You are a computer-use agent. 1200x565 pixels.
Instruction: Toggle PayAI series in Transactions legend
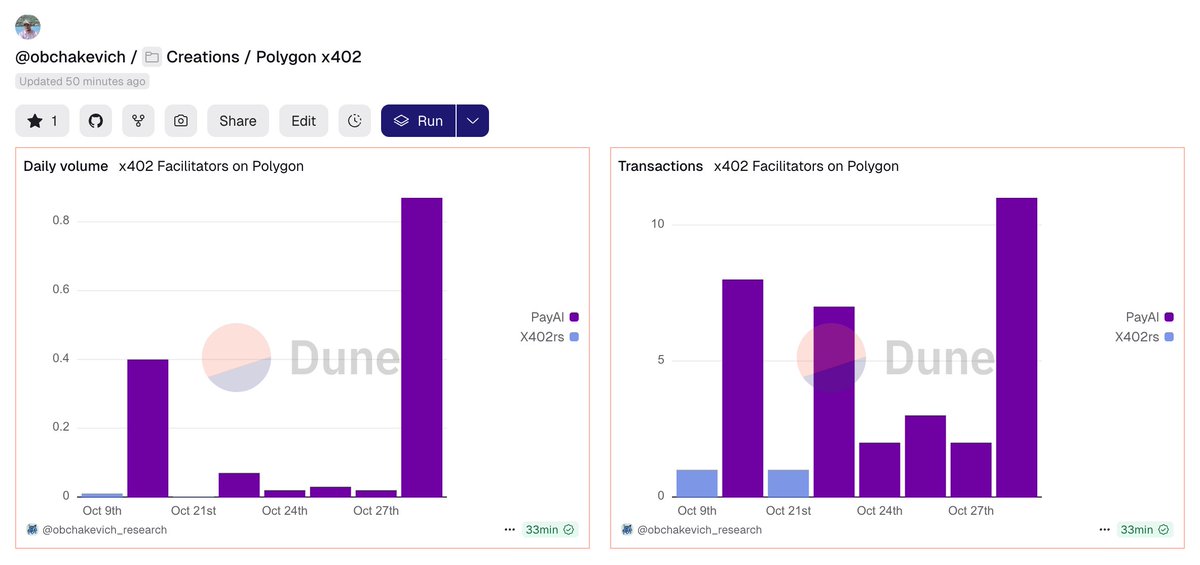(1146, 317)
